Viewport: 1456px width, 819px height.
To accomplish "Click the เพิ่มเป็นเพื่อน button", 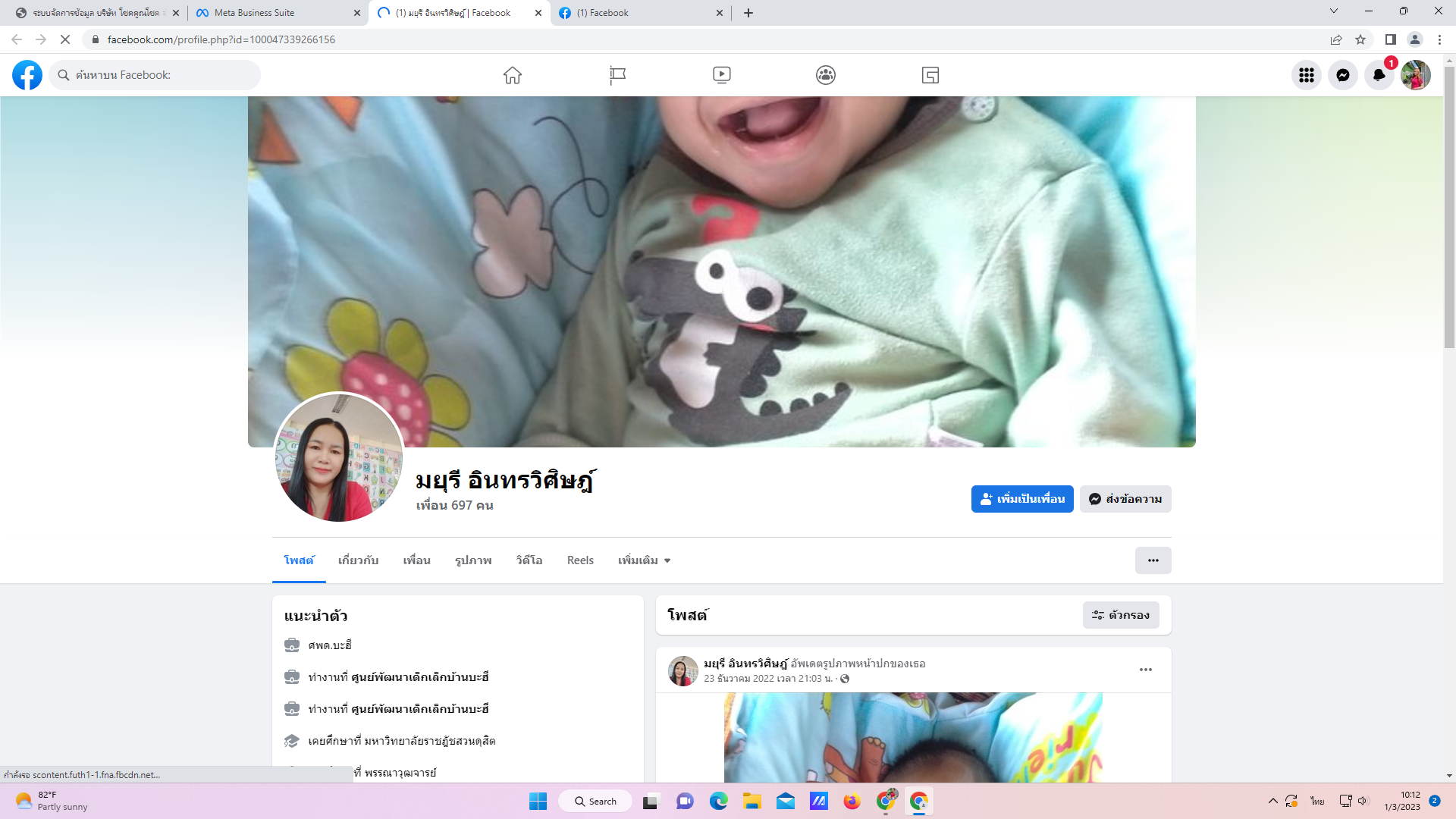I will pos(1022,499).
